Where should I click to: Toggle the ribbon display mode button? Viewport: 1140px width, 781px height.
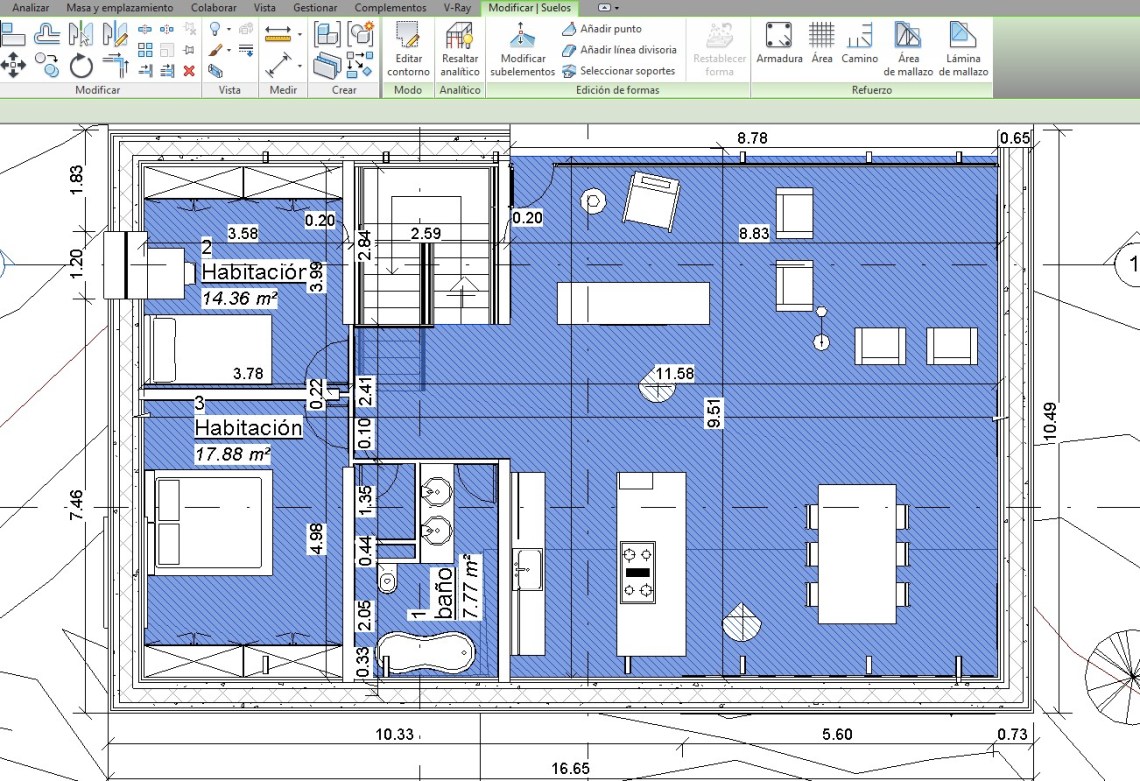(604, 7)
